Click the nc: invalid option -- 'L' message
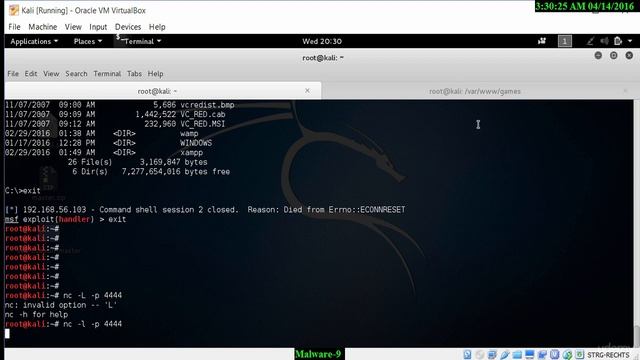Image resolution: width=640 pixels, height=360 pixels. (61, 305)
